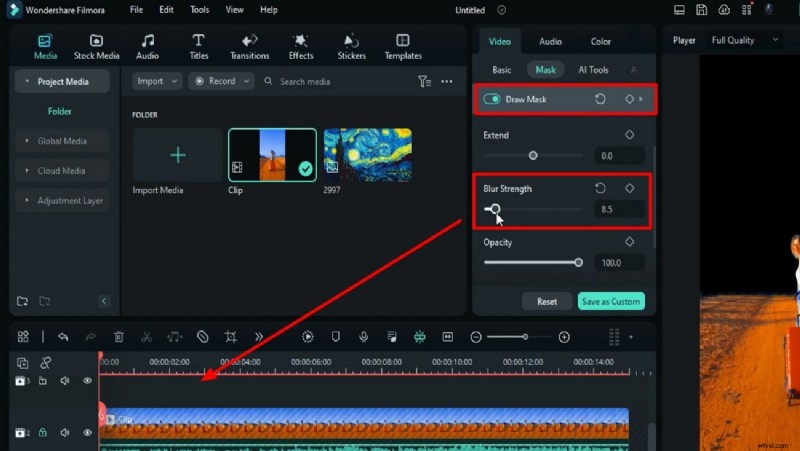Viewport: 800px width, 451px height.
Task: Open the Tools menu
Action: (x=200, y=10)
